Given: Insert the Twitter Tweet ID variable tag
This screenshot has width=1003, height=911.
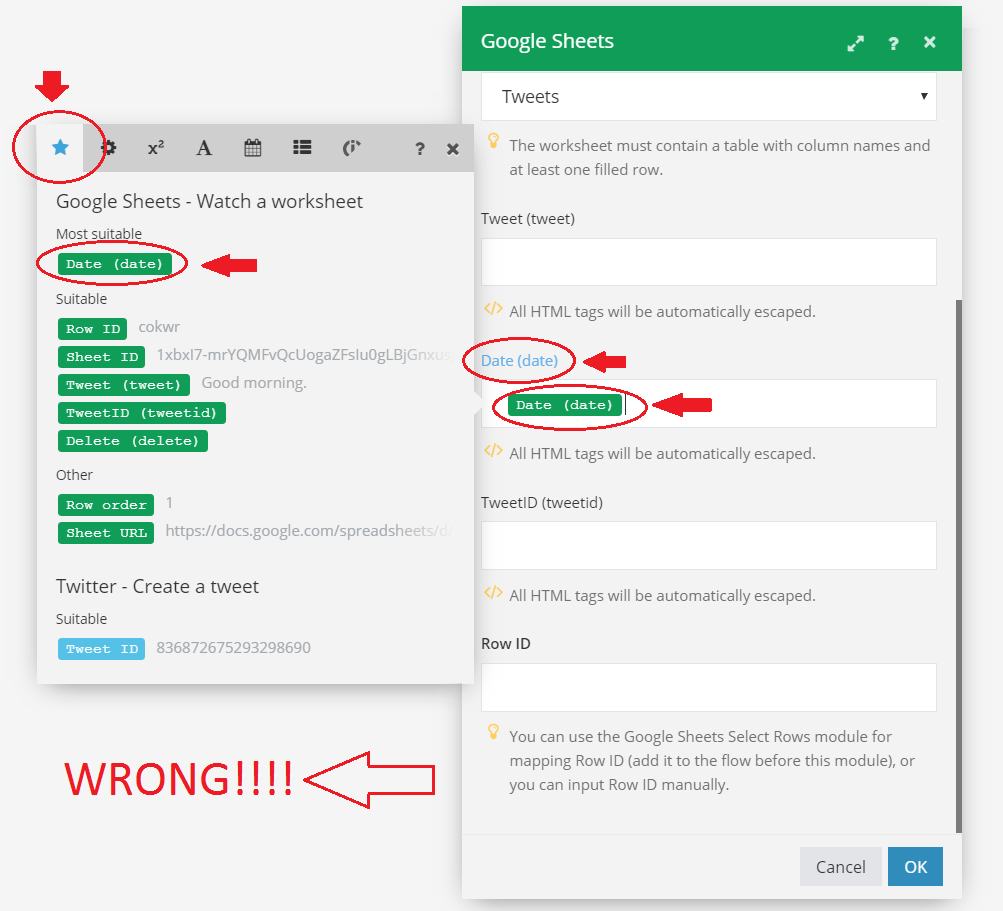Looking at the screenshot, I should tap(101, 649).
